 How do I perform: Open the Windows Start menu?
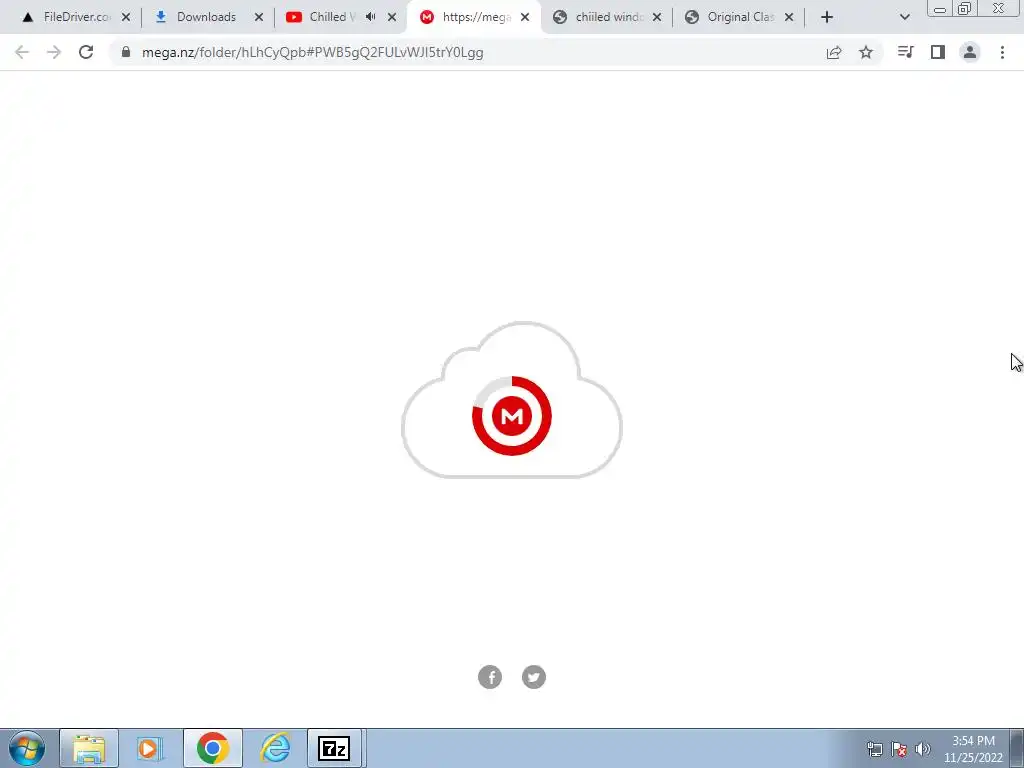27,748
